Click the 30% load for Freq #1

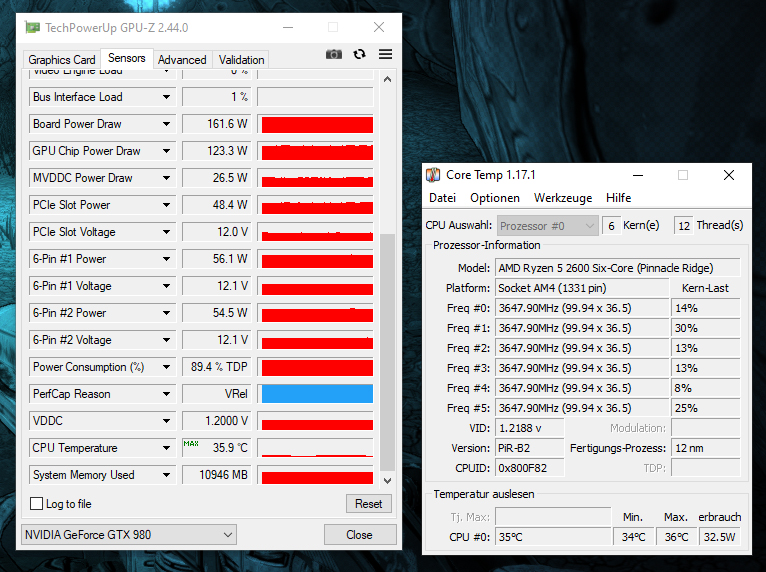coord(705,328)
